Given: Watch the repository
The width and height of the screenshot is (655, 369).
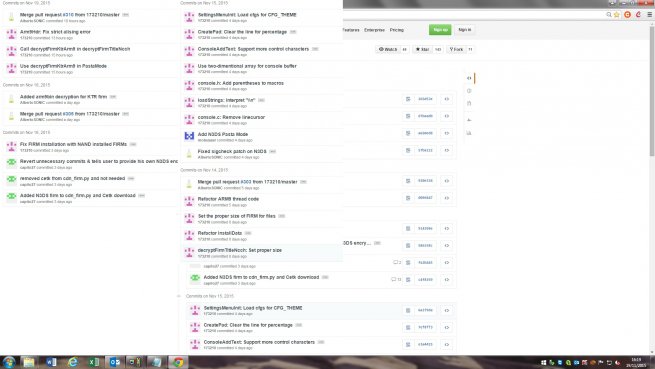Looking at the screenshot, I should [388, 49].
